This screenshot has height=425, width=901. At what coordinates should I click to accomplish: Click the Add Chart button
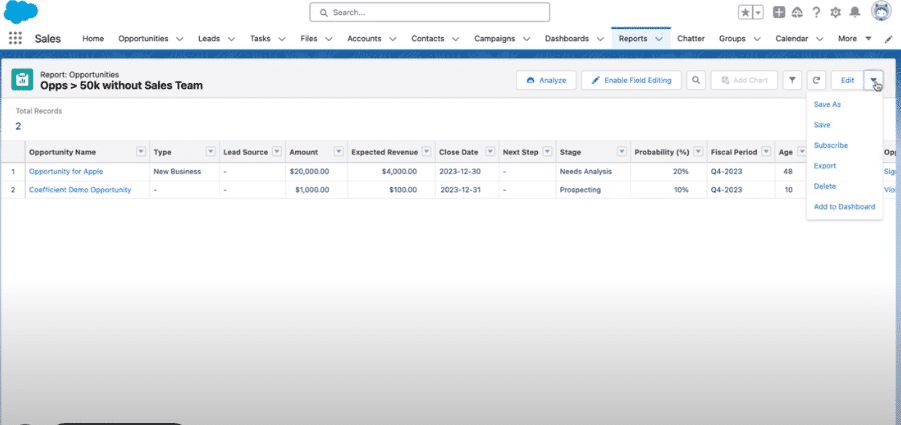coord(744,80)
